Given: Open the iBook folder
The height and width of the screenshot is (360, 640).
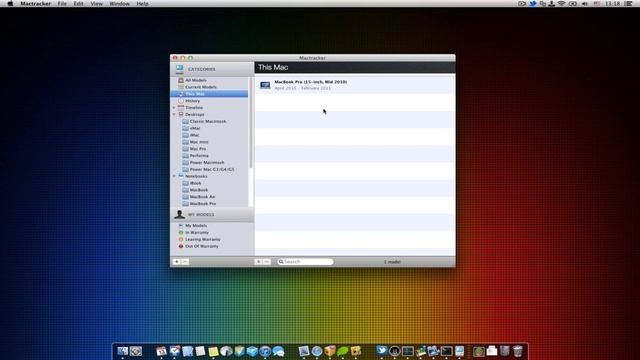Looking at the screenshot, I should (209, 183).
